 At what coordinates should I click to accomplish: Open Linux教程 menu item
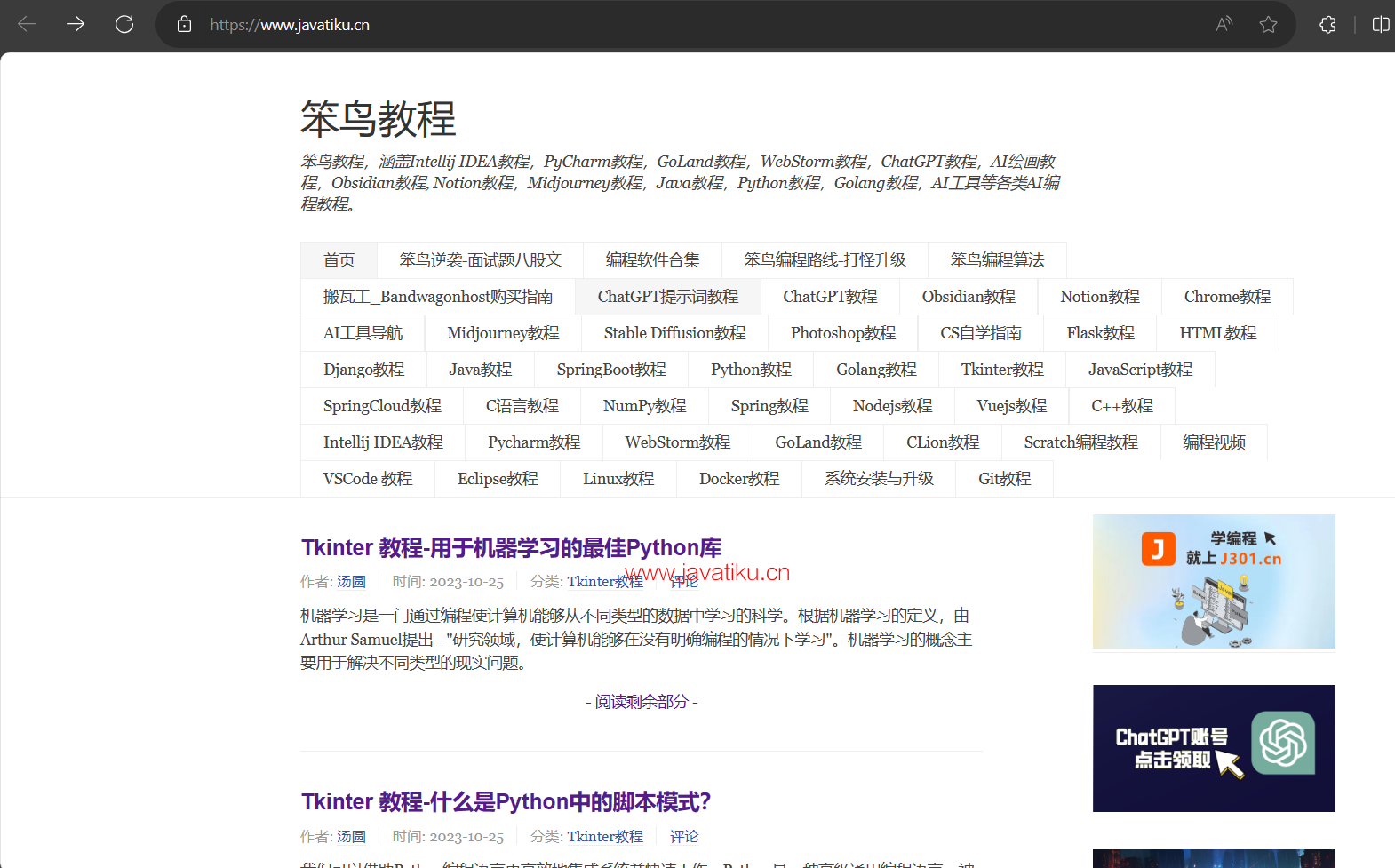click(x=618, y=479)
